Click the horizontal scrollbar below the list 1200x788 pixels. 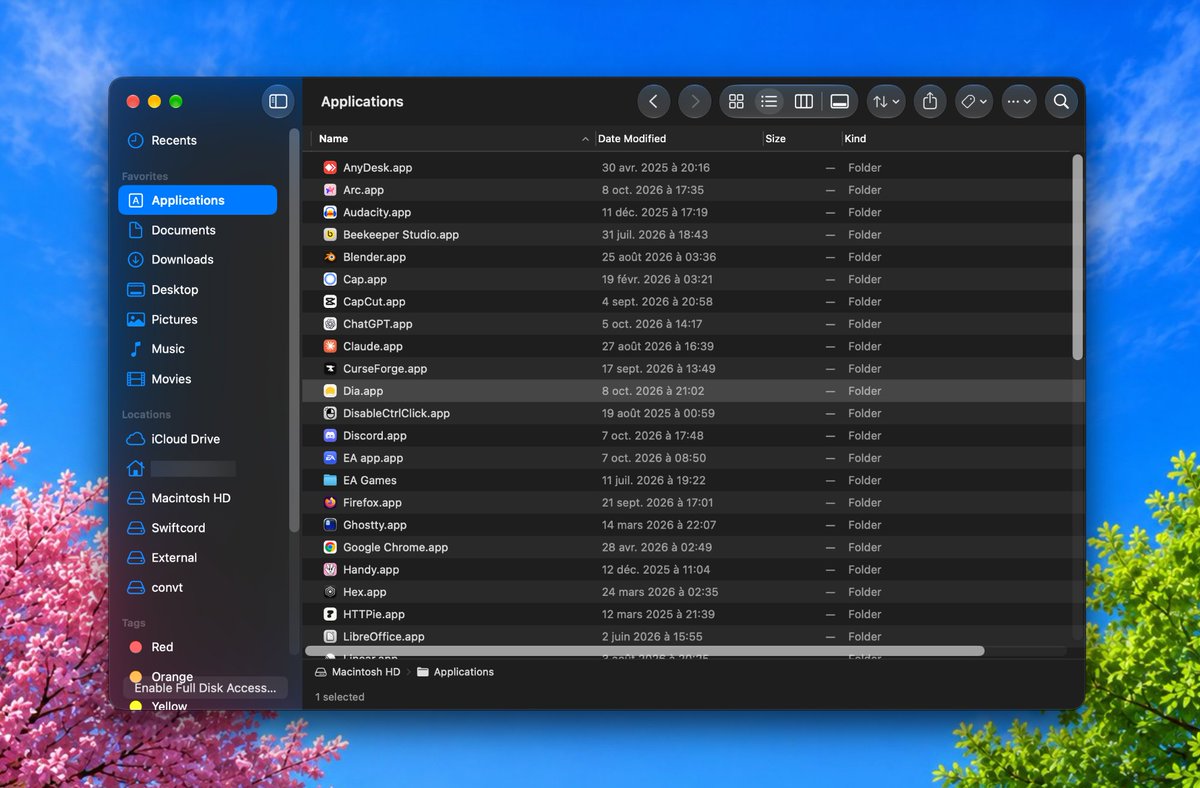point(644,651)
